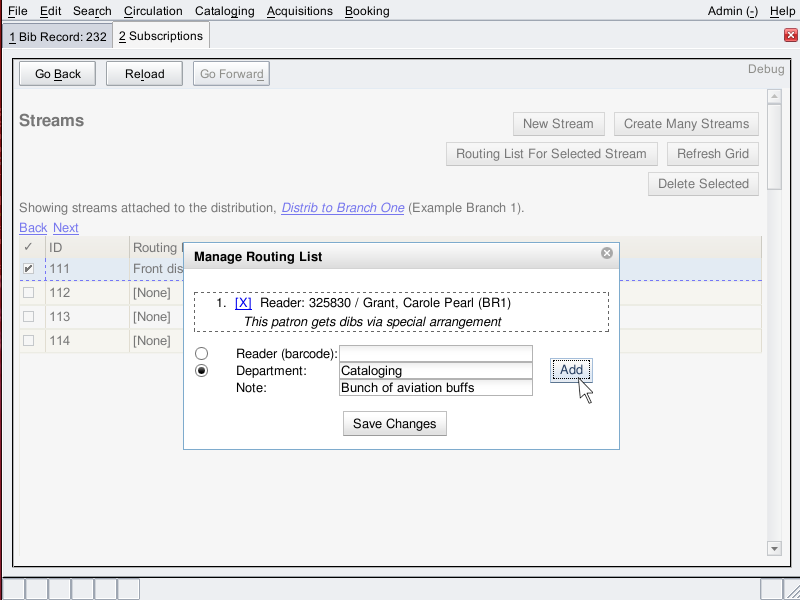This screenshot has height=600, width=800.
Task: Remove reader Grant from routing list
Action: [243, 302]
